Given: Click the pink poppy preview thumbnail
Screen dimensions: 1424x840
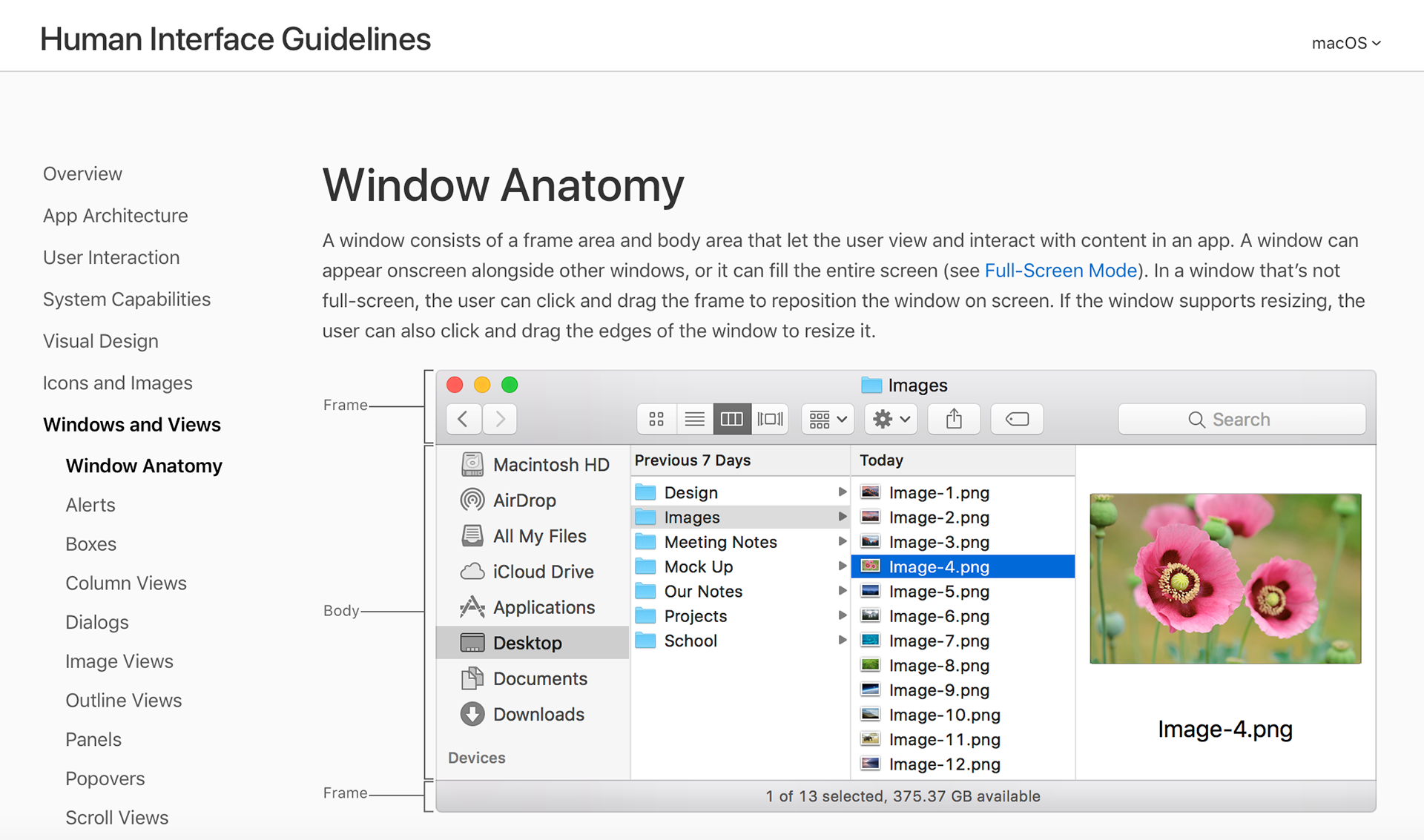Looking at the screenshot, I should tap(1225, 578).
